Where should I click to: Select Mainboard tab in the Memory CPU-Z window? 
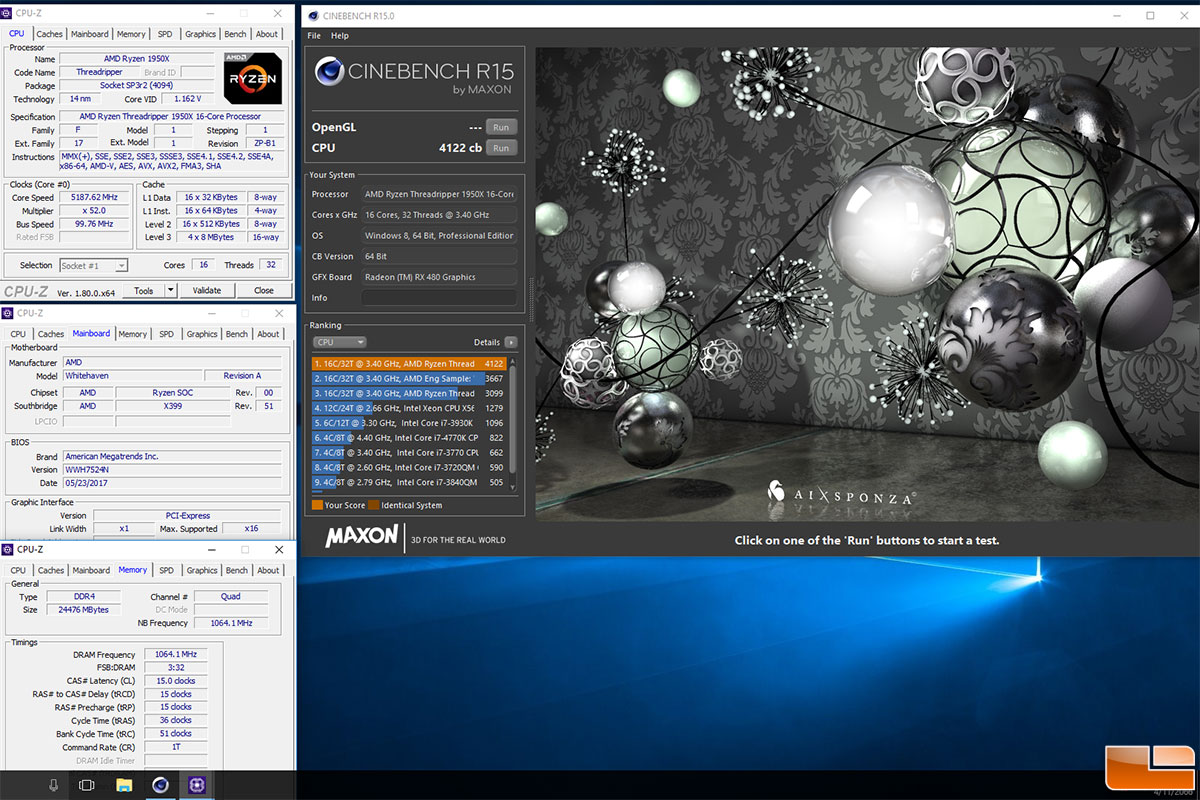click(x=92, y=570)
